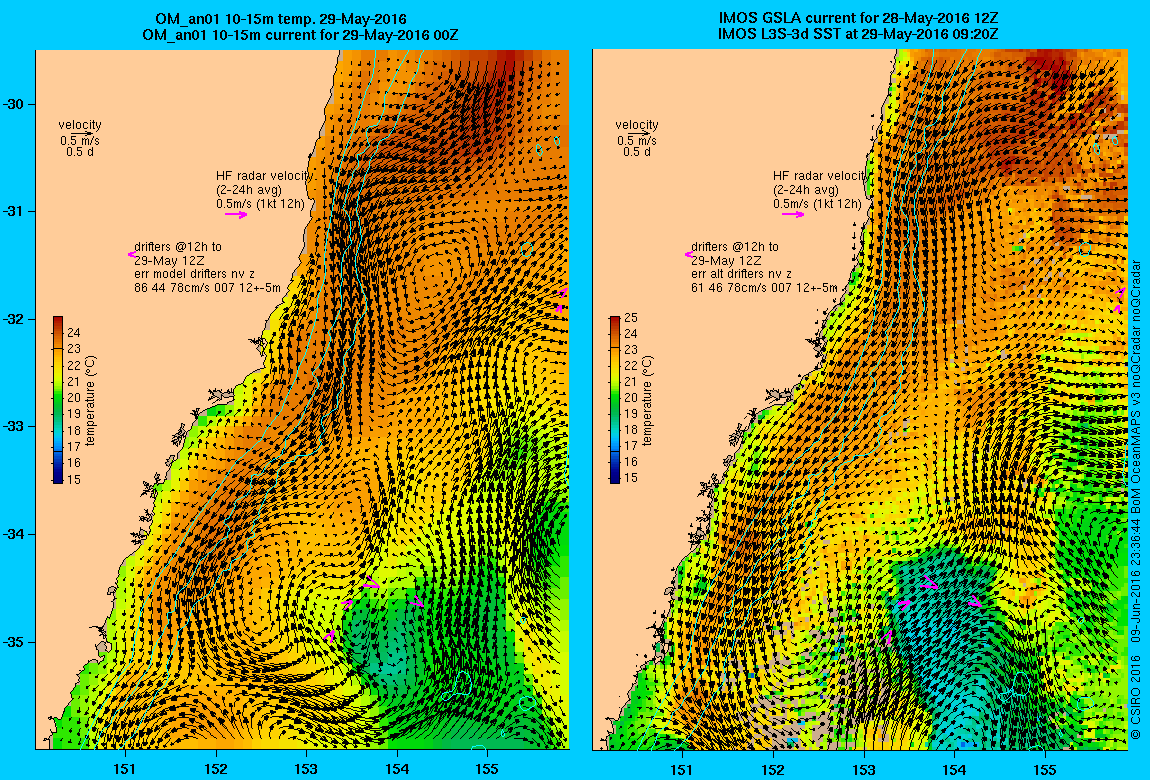Click '0.5 m/s' under velocity in the OM_an01 map
The image size is (1150, 780).
pos(80,141)
